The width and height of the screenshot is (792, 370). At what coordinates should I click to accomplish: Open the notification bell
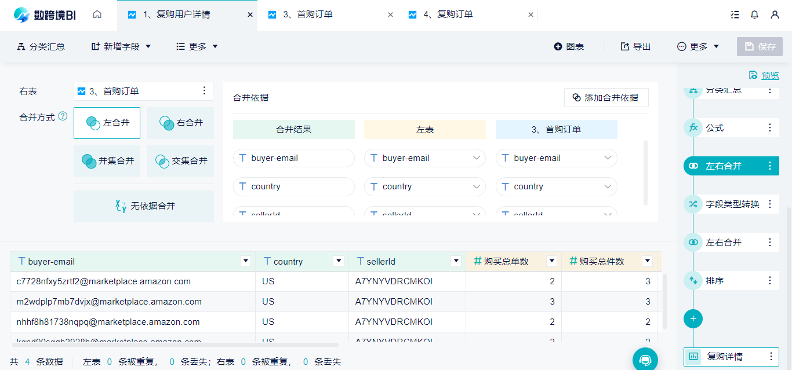(755, 15)
